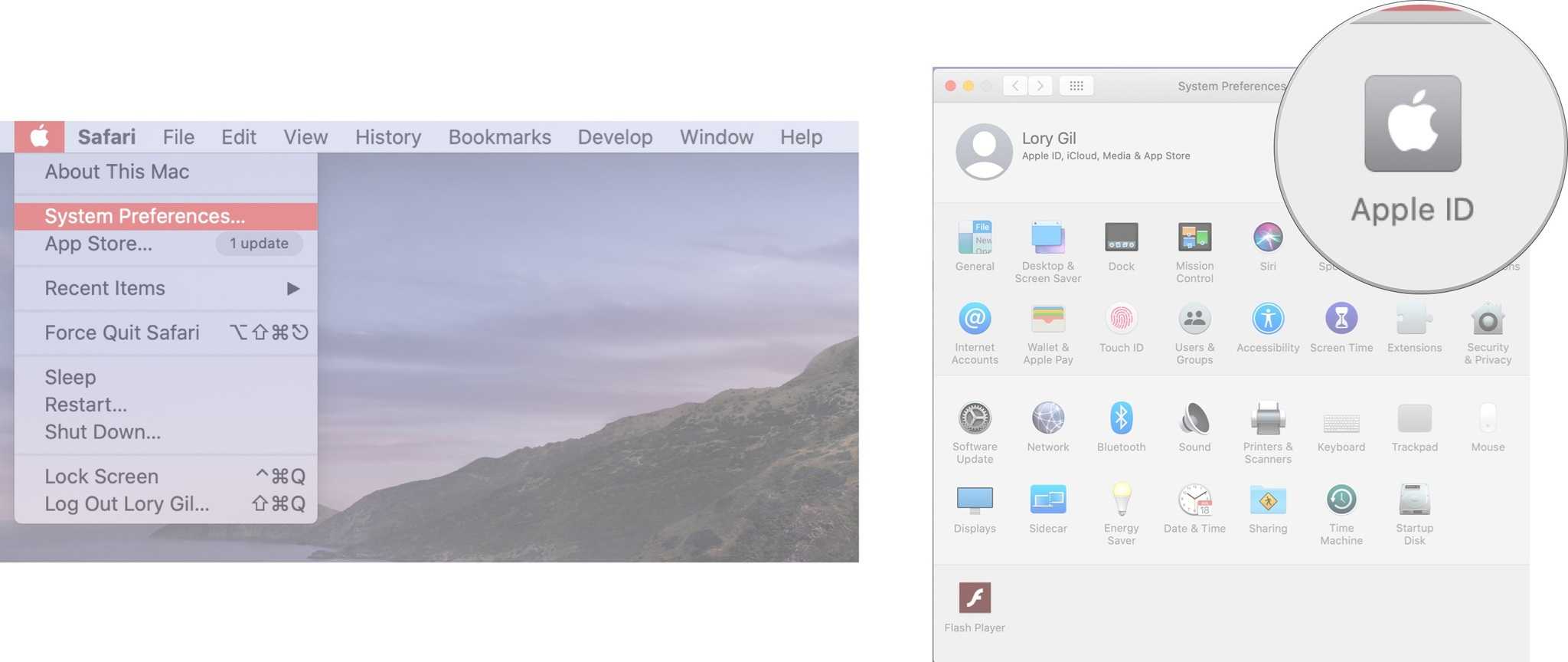Click the Lory Gil user avatar
Image resolution: width=1568 pixels, height=662 pixels.
point(984,152)
